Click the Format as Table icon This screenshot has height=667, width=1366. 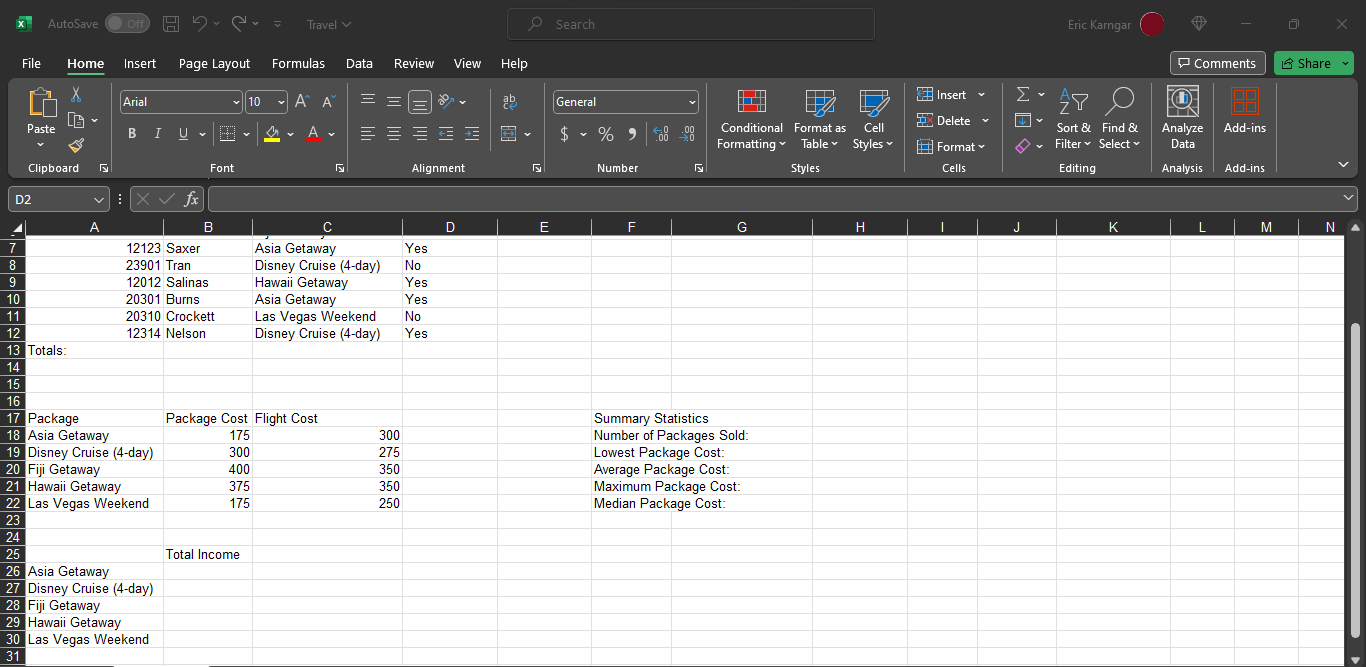coord(819,118)
